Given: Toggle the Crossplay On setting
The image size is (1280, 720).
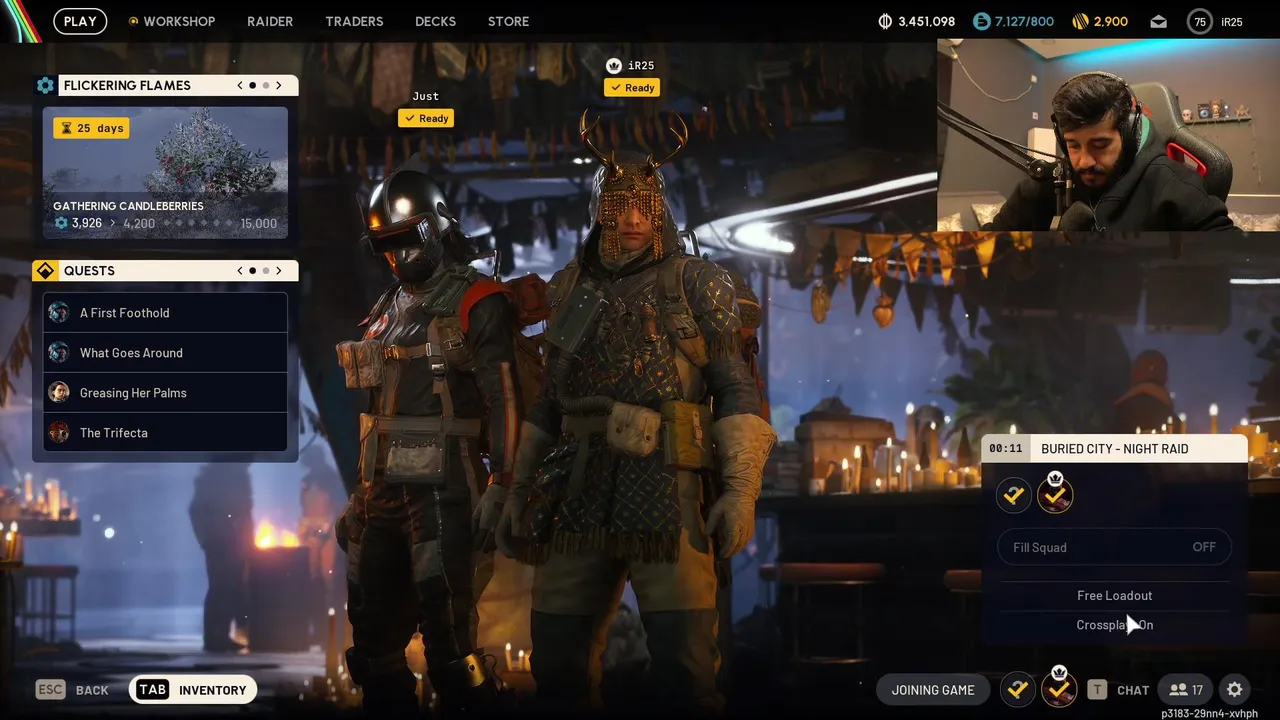Looking at the screenshot, I should pyautogui.click(x=1114, y=625).
